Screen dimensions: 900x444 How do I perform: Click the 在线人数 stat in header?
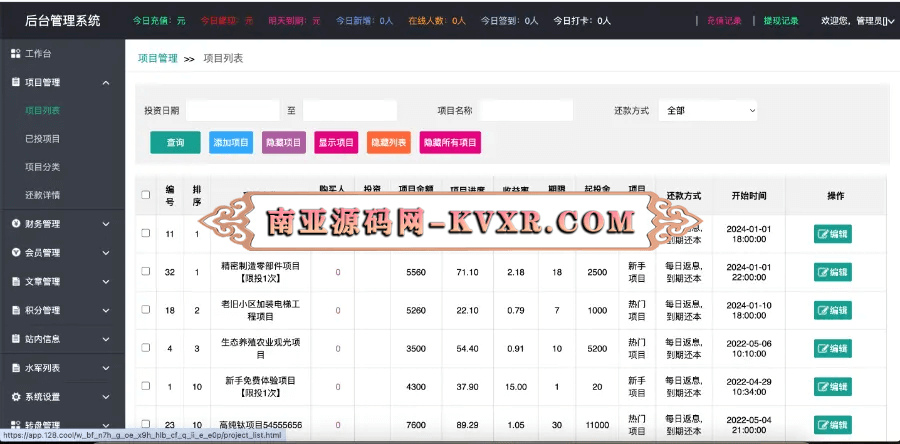click(x=437, y=21)
